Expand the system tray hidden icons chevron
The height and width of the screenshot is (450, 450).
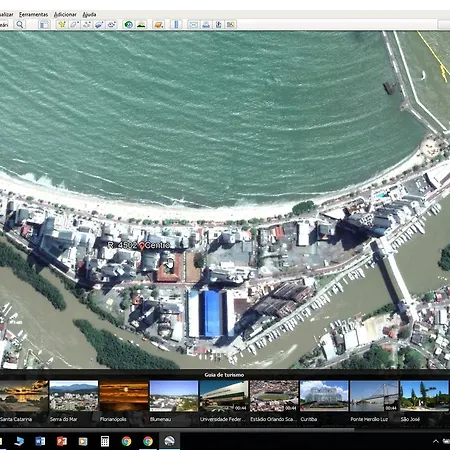435,441
